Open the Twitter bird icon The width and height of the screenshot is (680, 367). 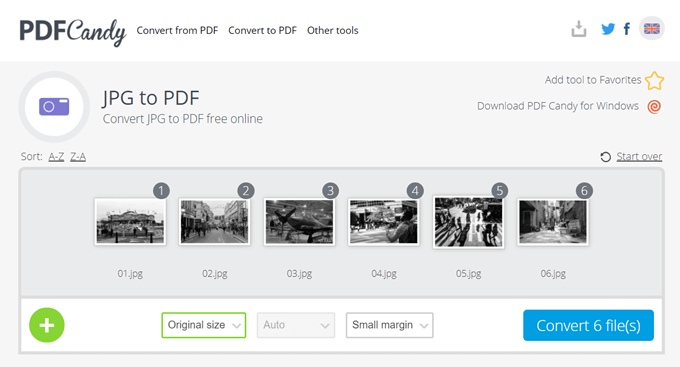[x=608, y=29]
